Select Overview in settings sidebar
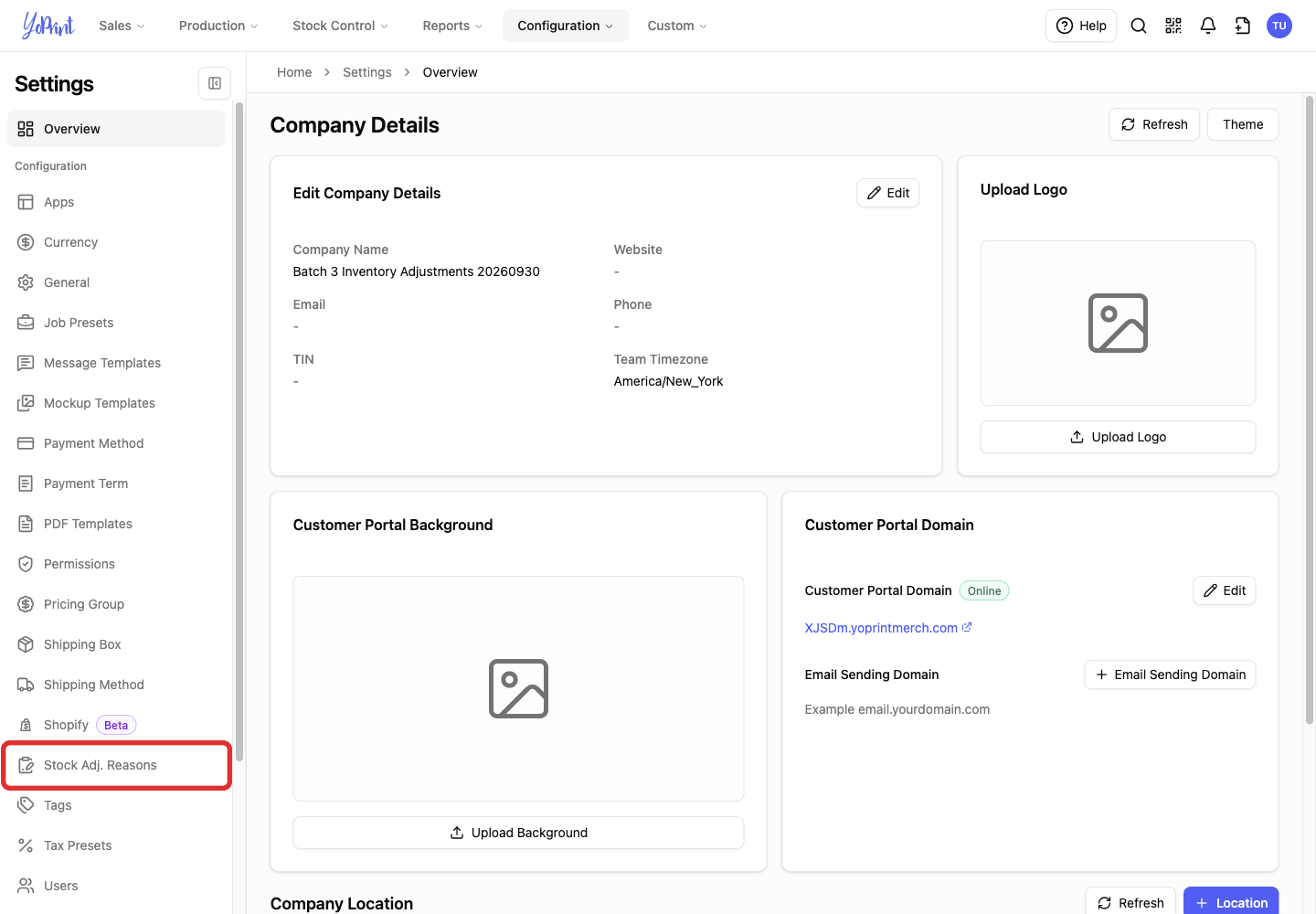 [116, 129]
